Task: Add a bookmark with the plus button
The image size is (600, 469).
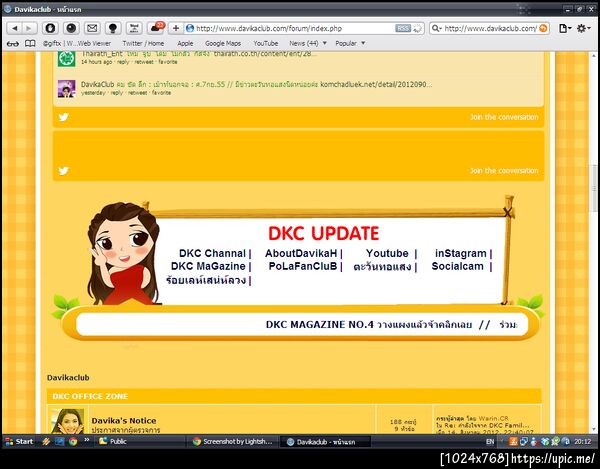Action: (176, 28)
